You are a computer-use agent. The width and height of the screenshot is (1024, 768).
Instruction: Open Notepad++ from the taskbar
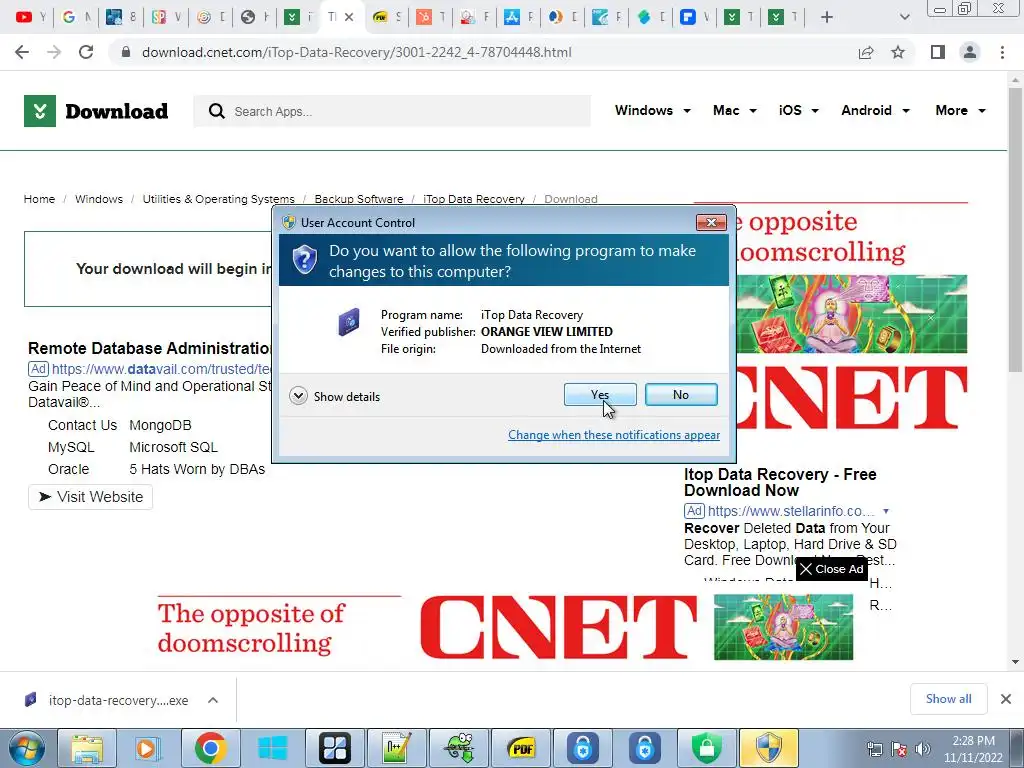click(398, 748)
